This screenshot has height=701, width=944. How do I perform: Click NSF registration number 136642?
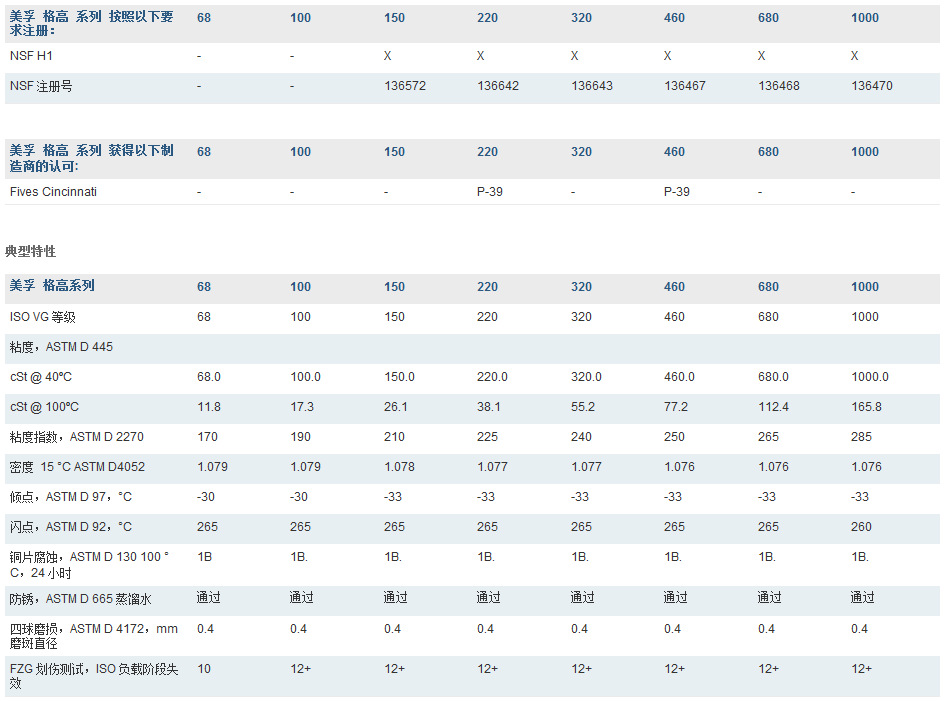[x=498, y=86]
